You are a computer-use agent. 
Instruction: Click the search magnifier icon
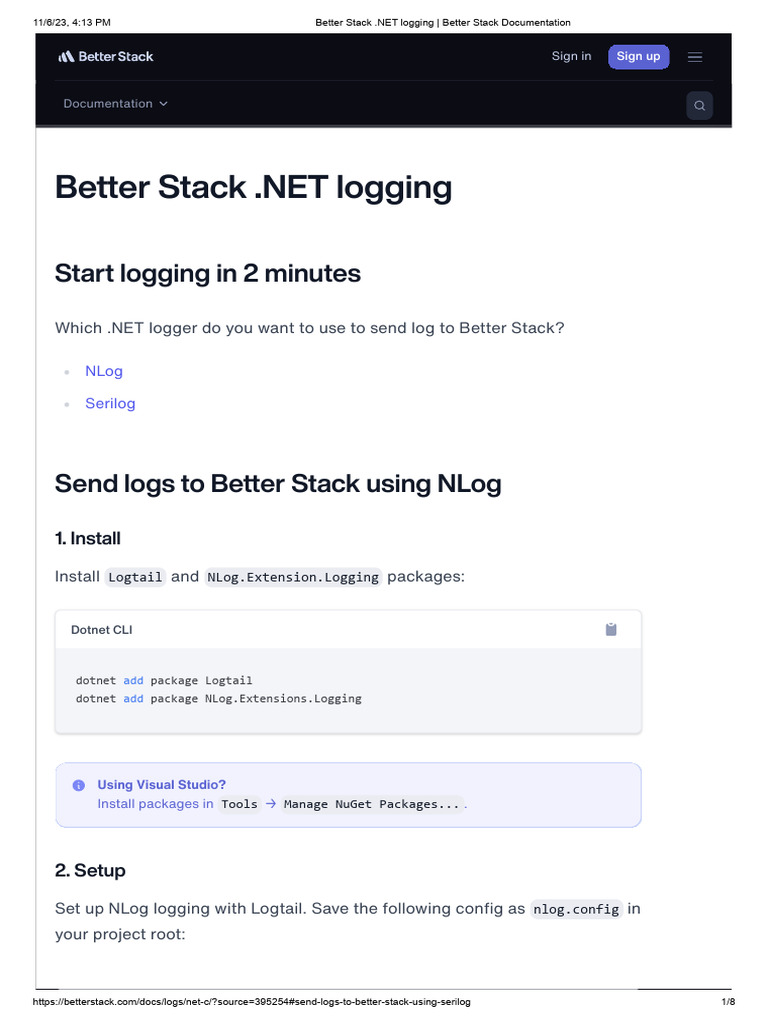(x=700, y=105)
